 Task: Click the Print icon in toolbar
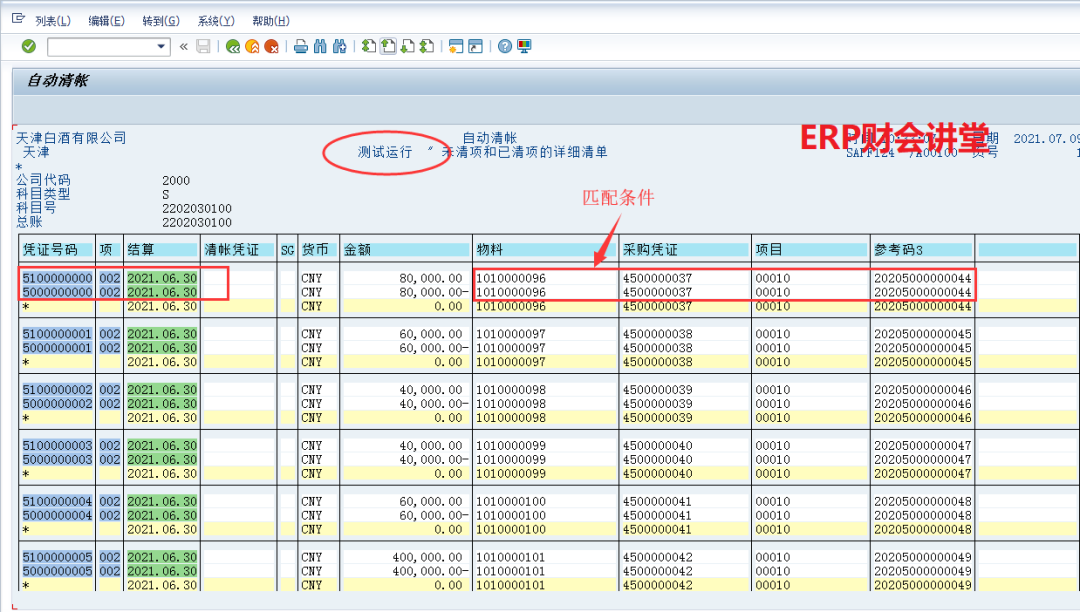click(x=301, y=46)
